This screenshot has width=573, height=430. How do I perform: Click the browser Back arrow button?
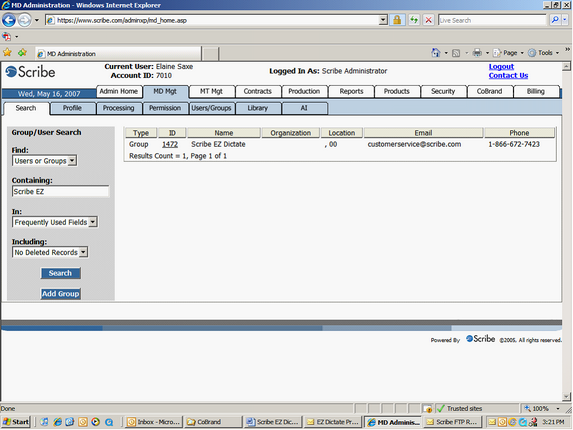point(9,20)
